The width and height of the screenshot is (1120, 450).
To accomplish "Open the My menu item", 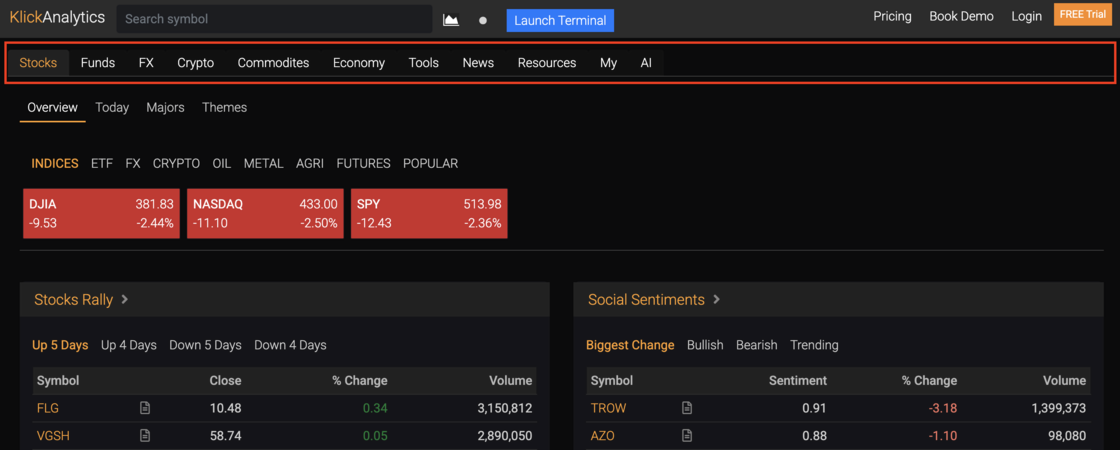I will 609,63.
